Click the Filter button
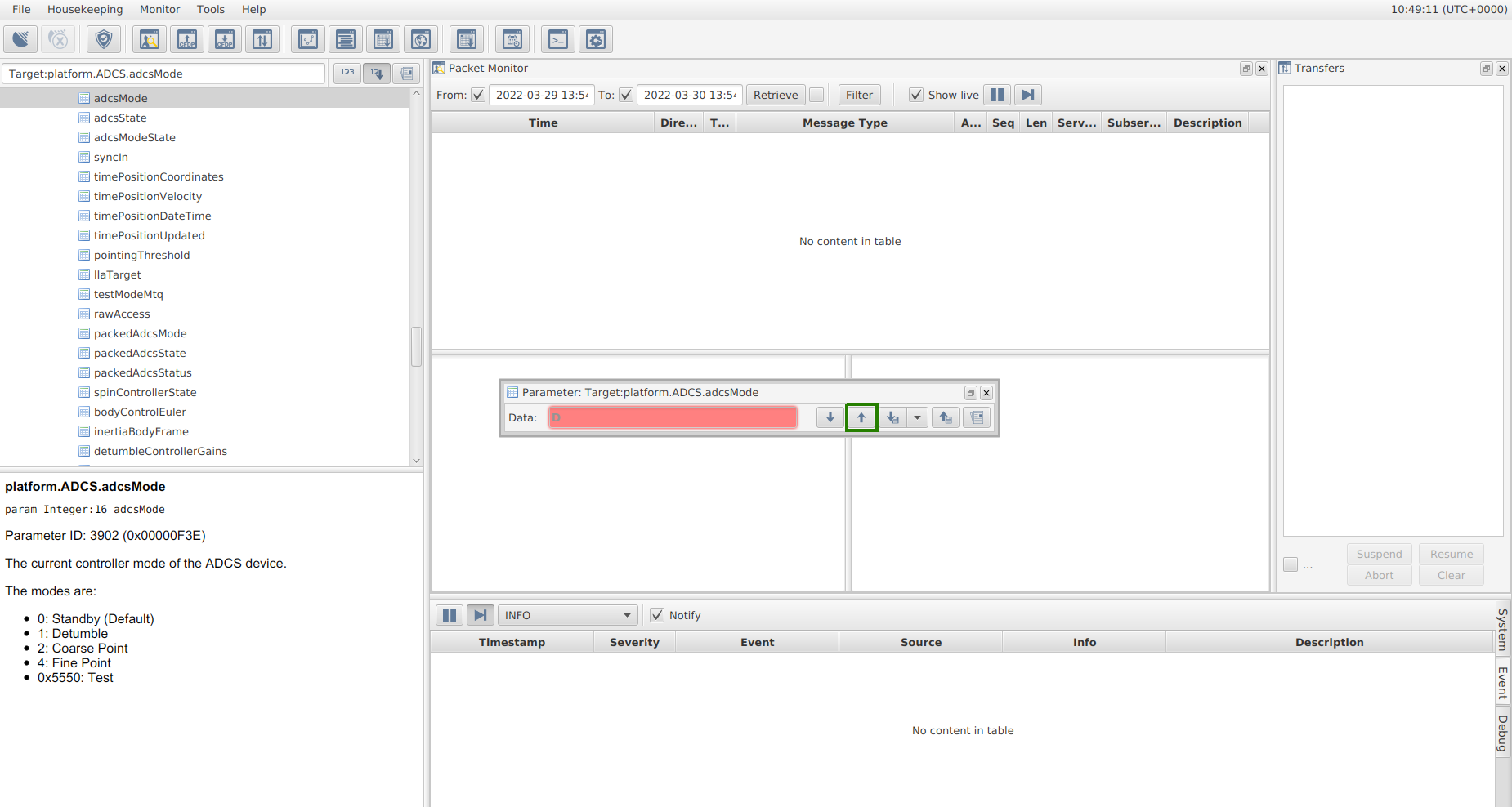 pyautogui.click(x=859, y=95)
